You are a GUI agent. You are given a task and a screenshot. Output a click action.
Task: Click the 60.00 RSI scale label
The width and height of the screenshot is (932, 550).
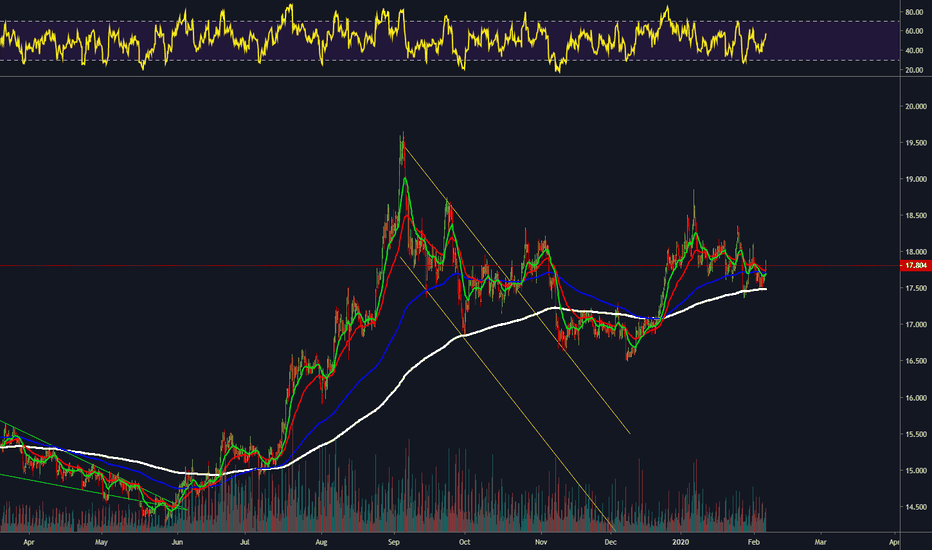point(914,31)
